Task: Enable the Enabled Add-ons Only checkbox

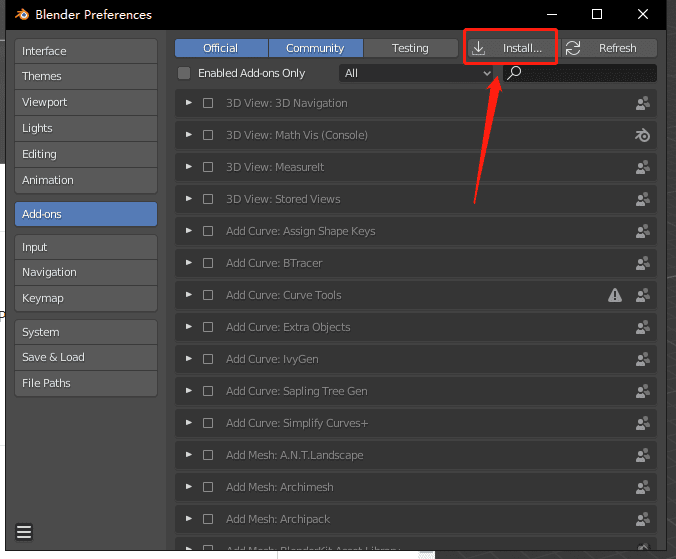Action: pyautogui.click(x=184, y=73)
